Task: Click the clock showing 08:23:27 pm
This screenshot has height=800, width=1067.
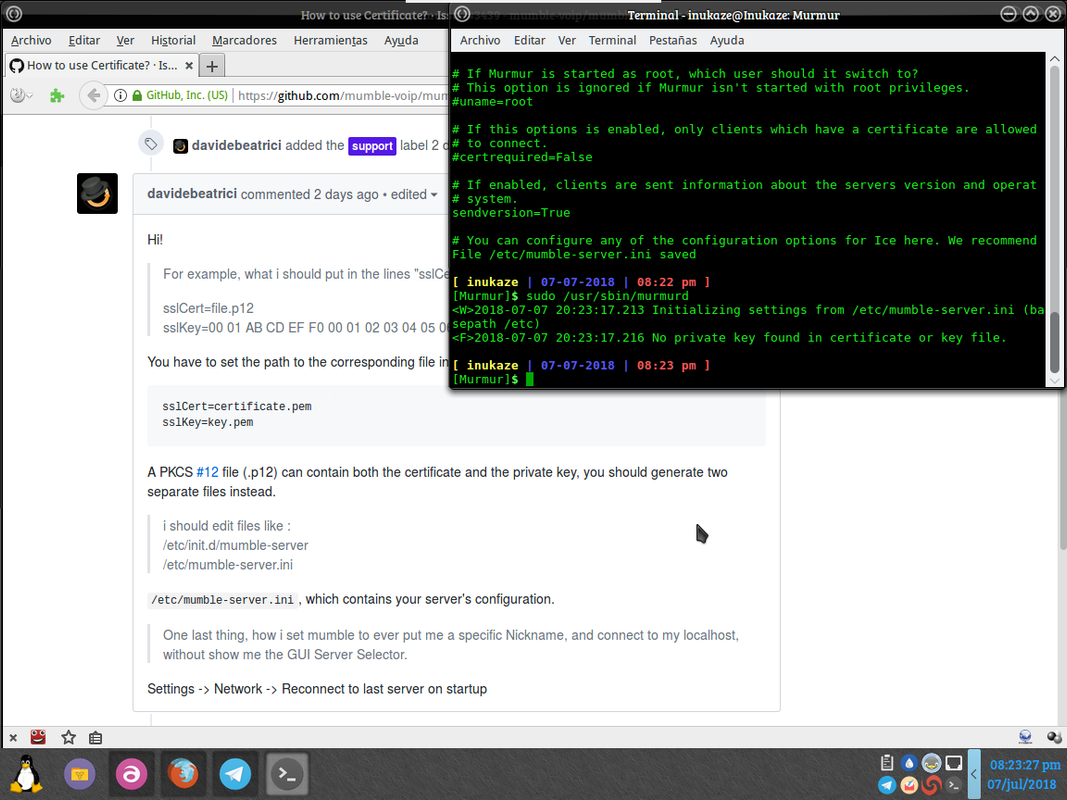Action: point(1025,765)
